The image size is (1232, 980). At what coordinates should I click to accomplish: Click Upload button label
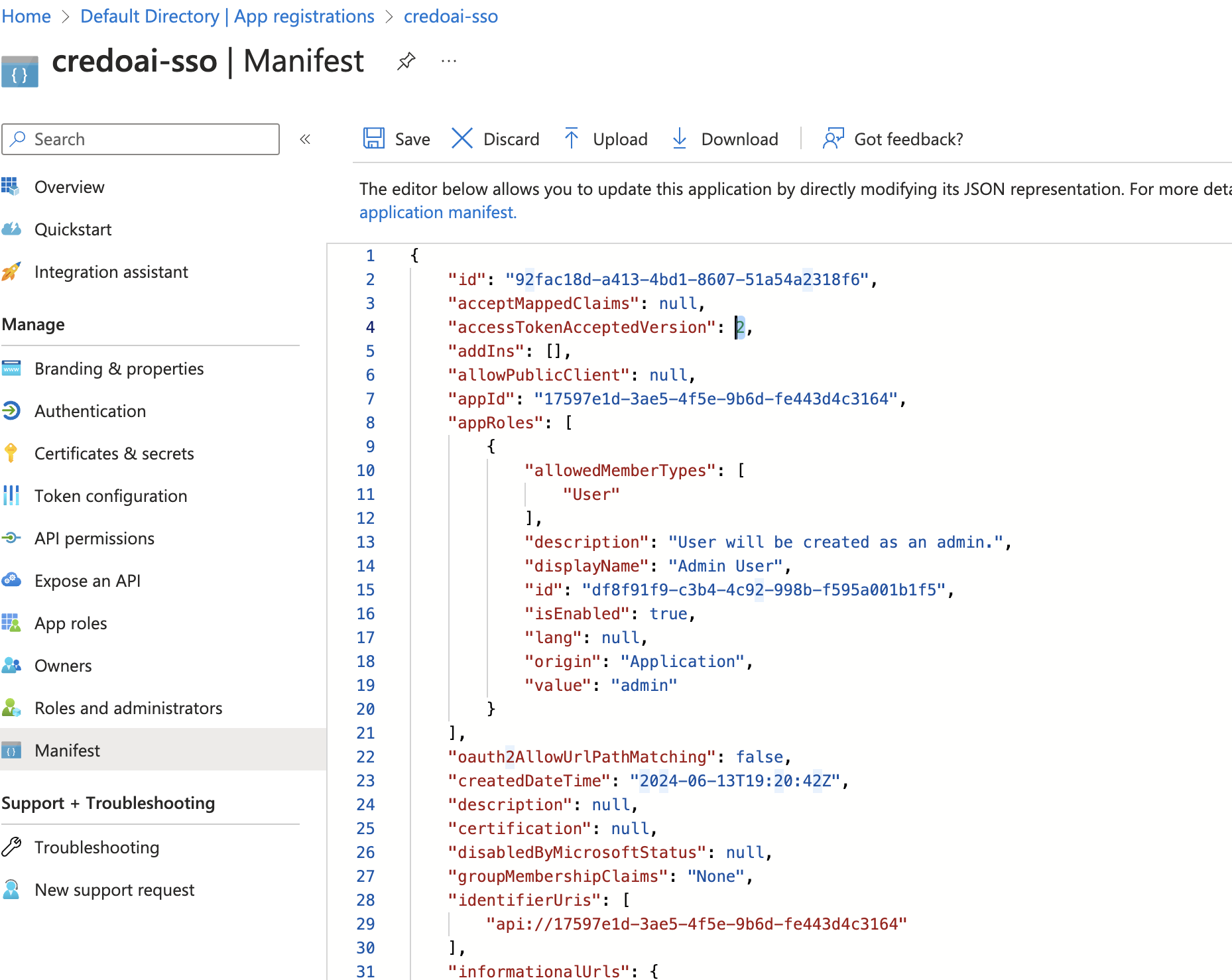tap(620, 139)
